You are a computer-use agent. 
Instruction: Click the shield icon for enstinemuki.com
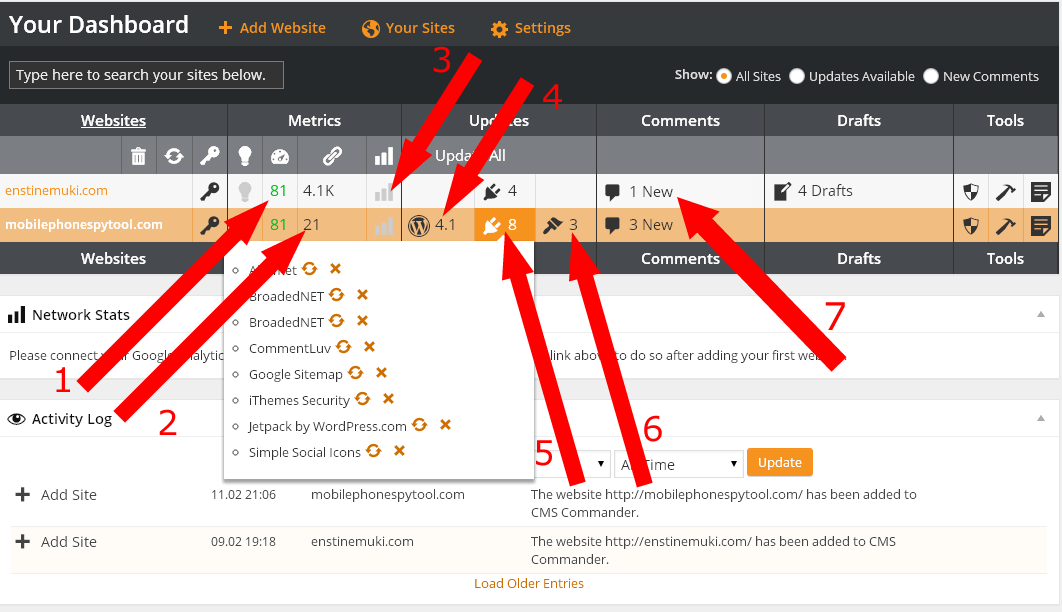pos(971,192)
